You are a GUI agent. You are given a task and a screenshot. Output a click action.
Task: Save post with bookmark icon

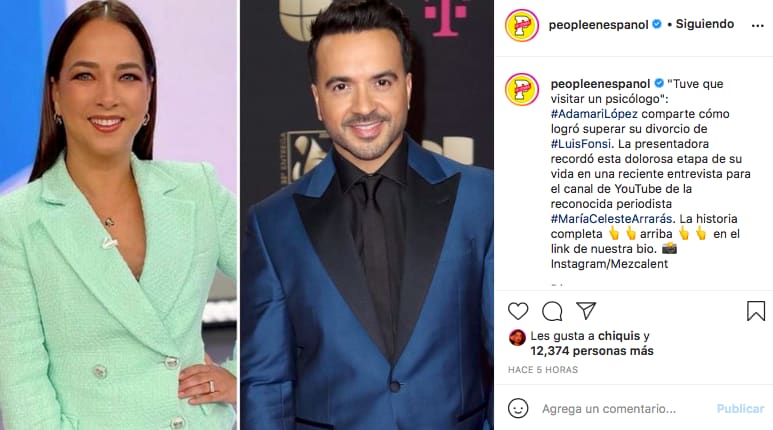[756, 311]
